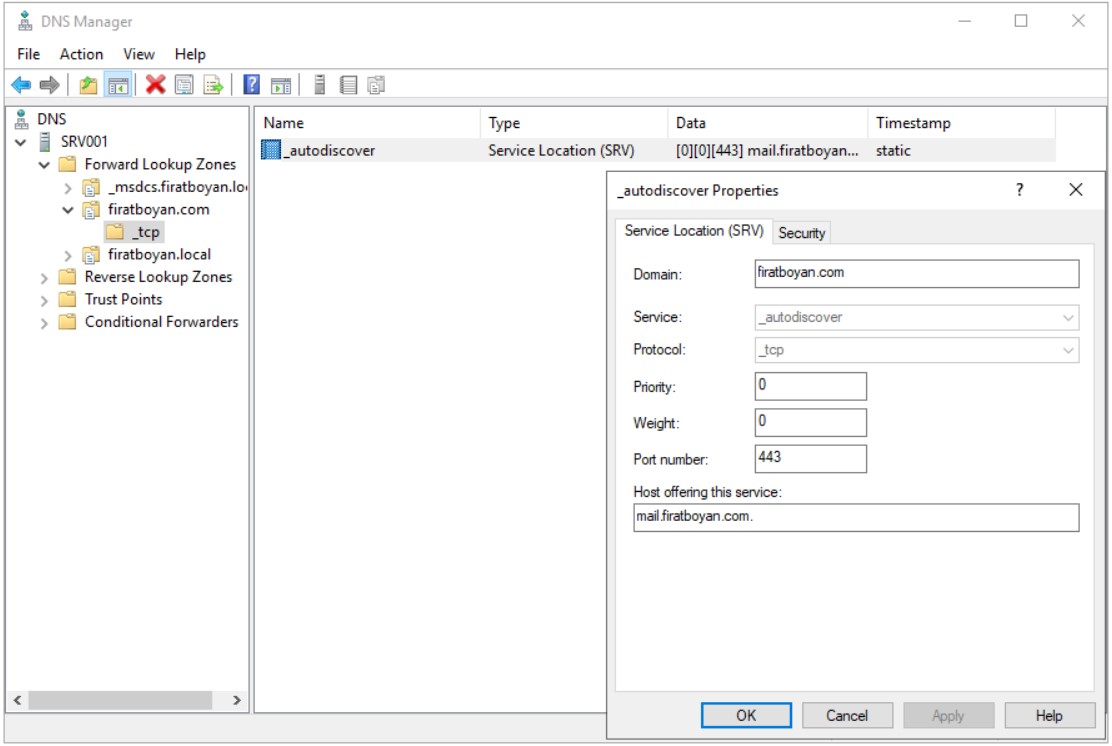Image resolution: width=1112 pixels, height=746 pixels.
Task: Click the _autodiscover record icon in list
Action: point(270,150)
